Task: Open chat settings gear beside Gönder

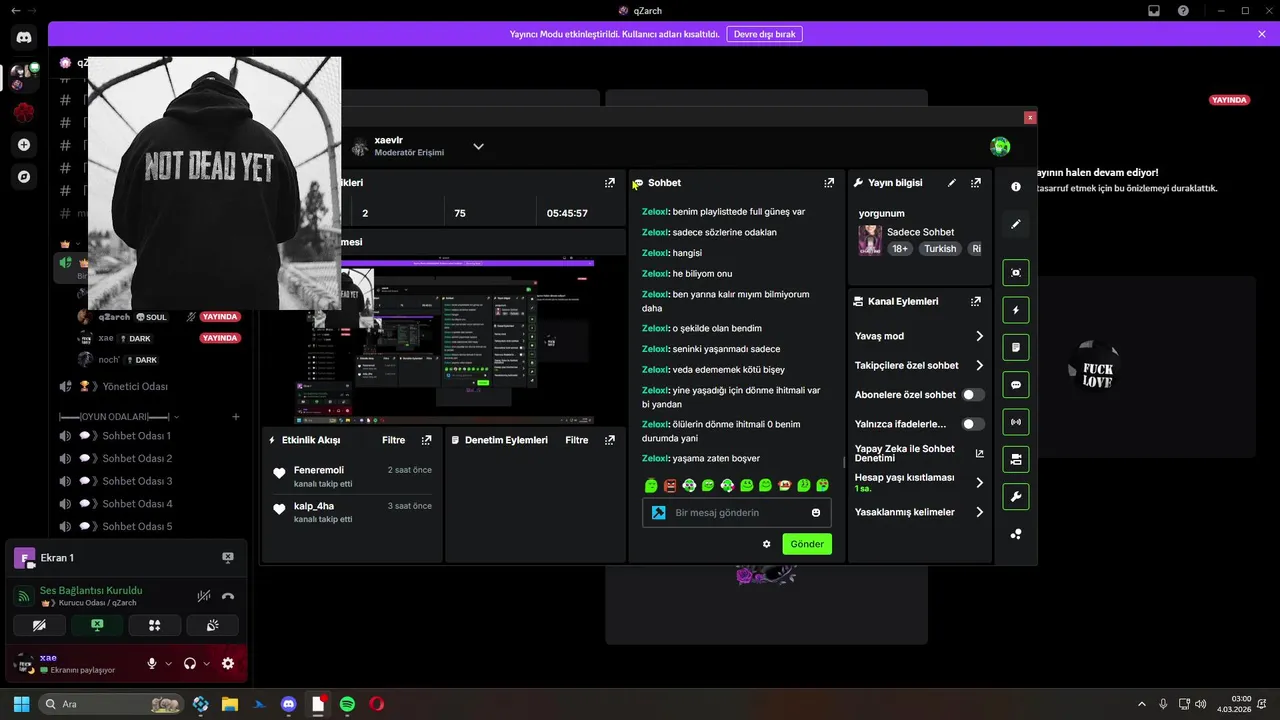Action: (767, 544)
